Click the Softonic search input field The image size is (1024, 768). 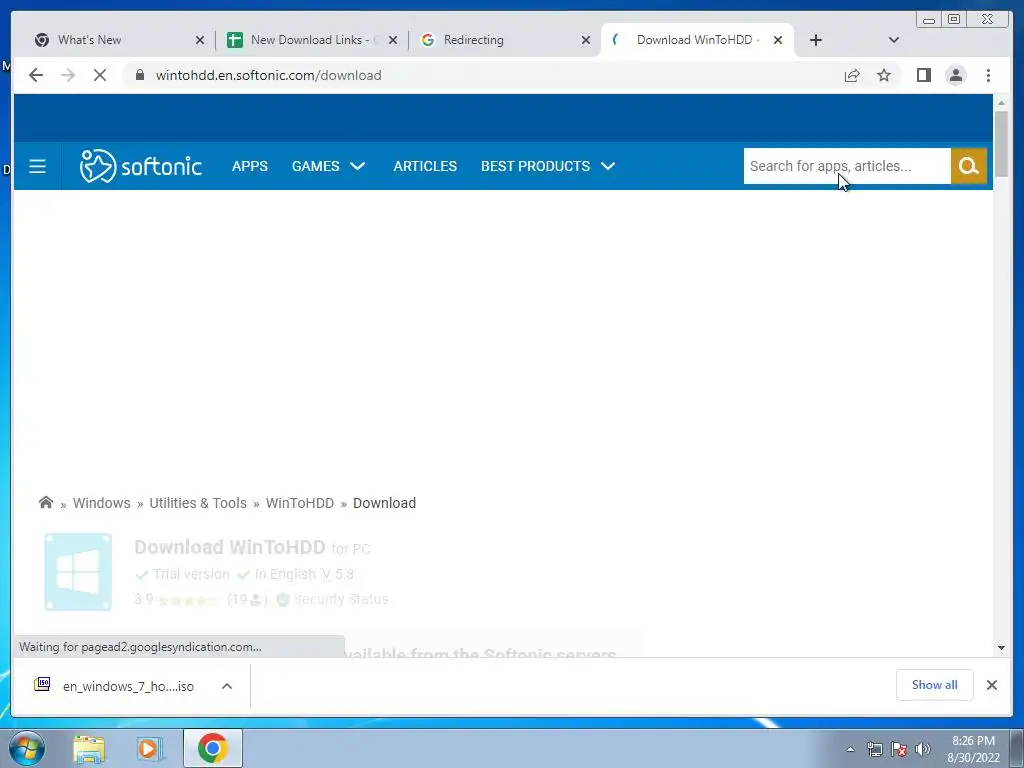(847, 166)
